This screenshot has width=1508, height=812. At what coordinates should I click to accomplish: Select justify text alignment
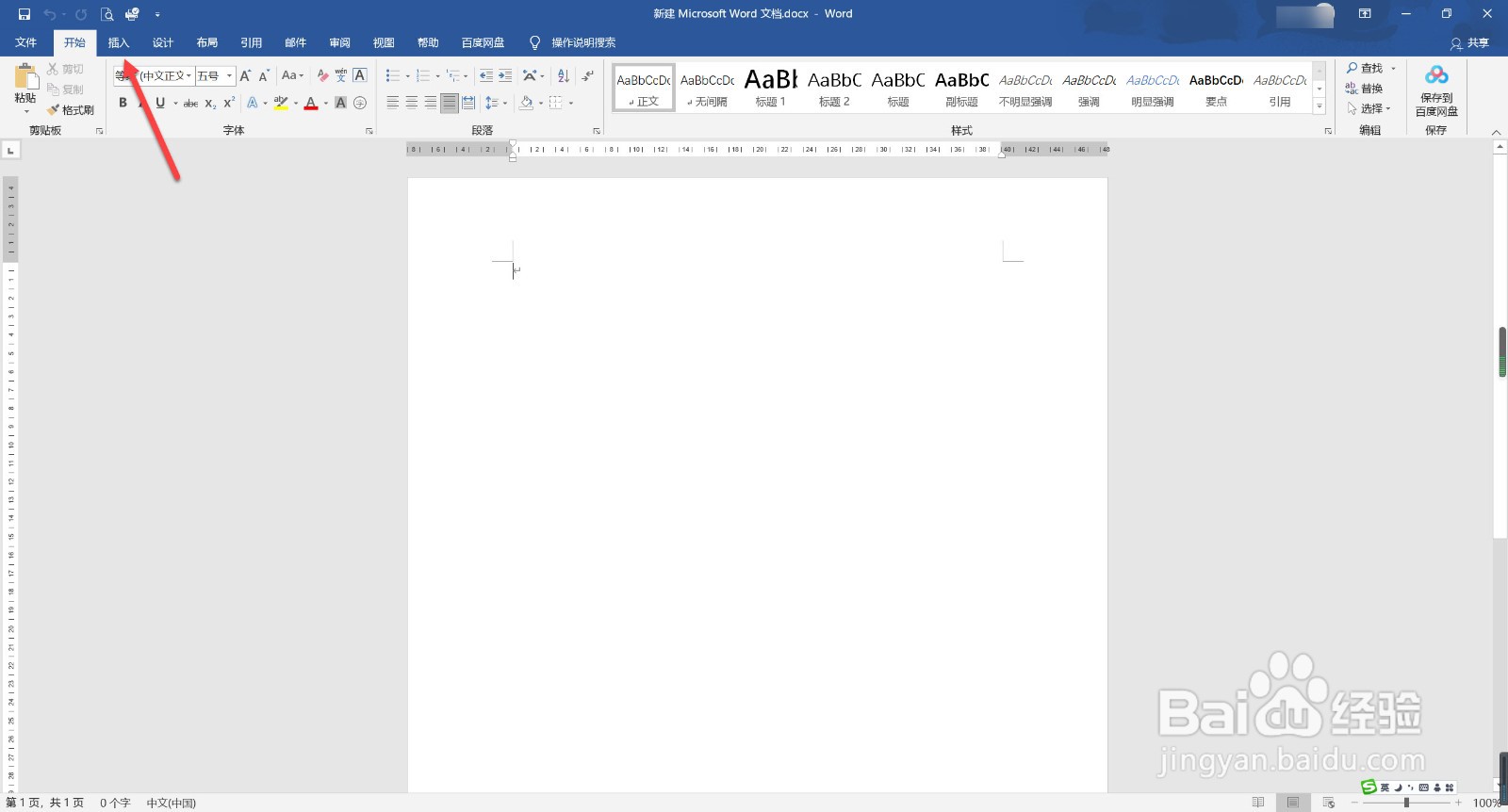450,103
